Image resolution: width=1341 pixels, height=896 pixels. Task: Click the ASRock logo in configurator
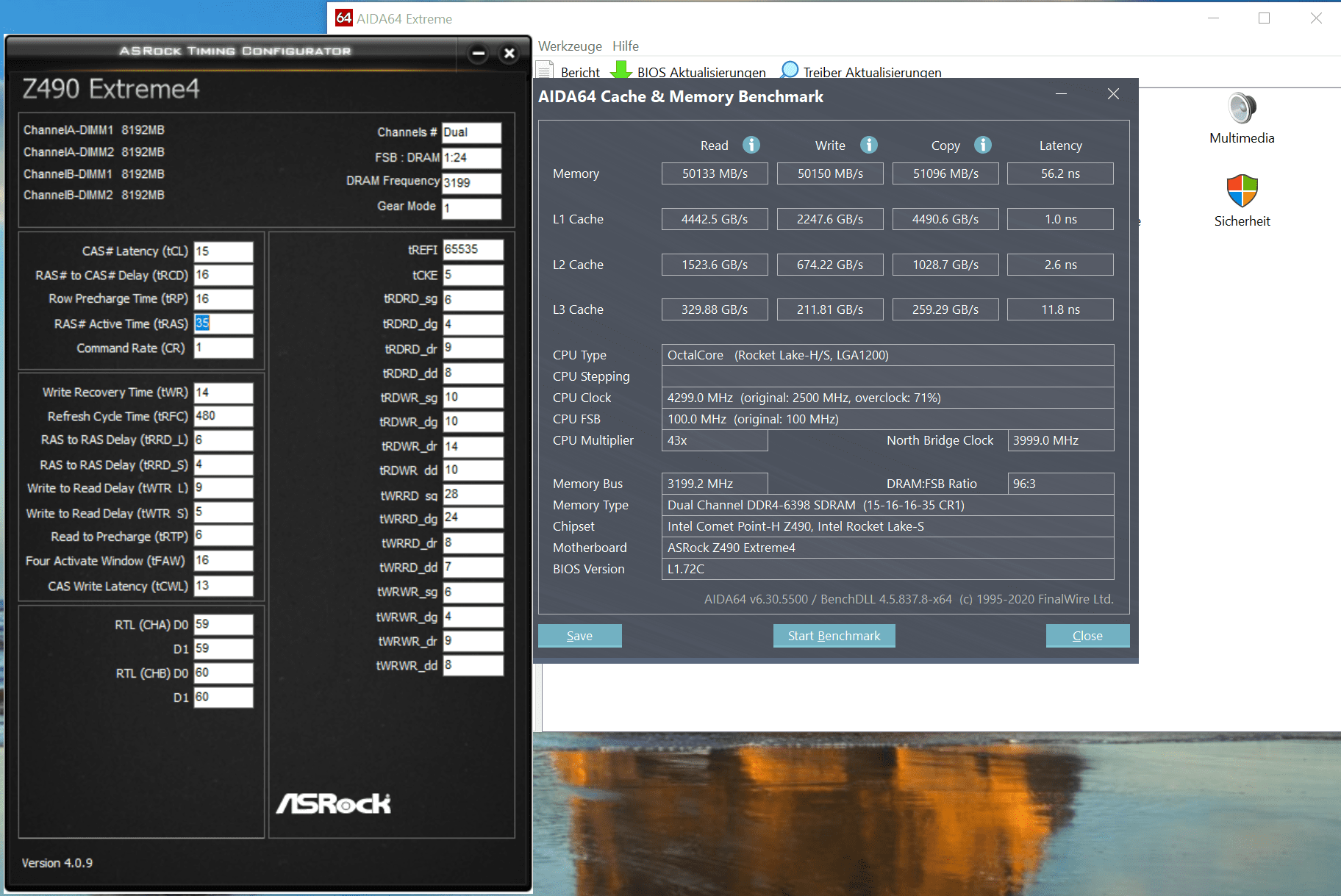(x=334, y=803)
